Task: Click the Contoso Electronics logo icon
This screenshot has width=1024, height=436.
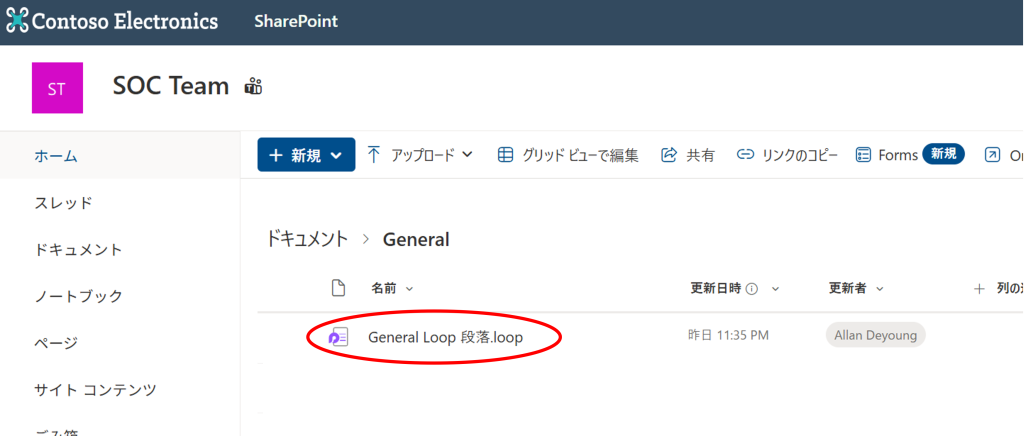Action: tap(17, 21)
